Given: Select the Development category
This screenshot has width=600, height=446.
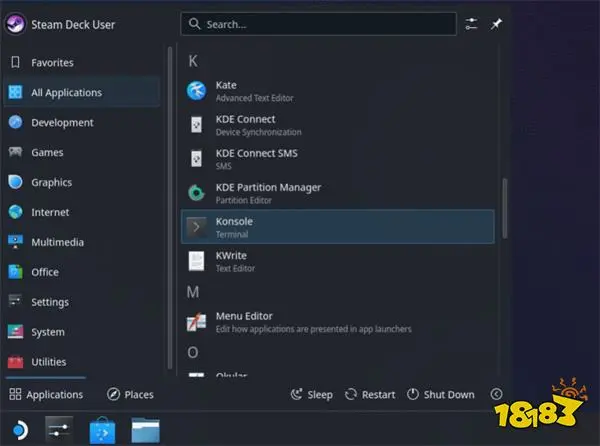Looking at the screenshot, I should [61, 123].
